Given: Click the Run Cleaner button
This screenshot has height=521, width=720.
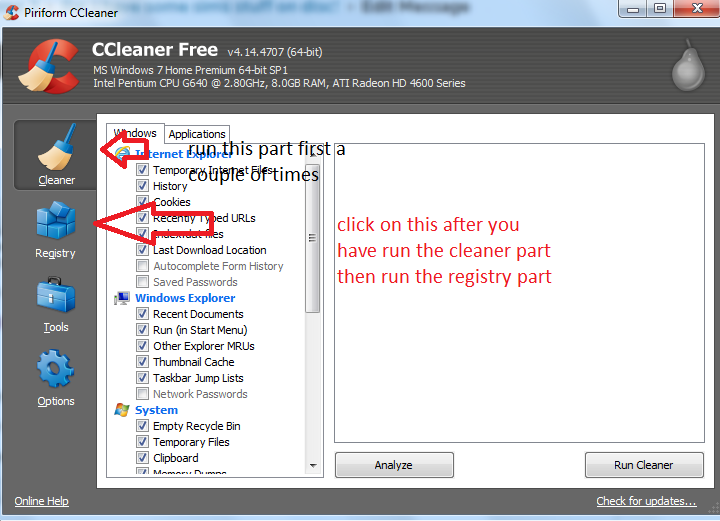Looking at the screenshot, I should click(x=644, y=465).
